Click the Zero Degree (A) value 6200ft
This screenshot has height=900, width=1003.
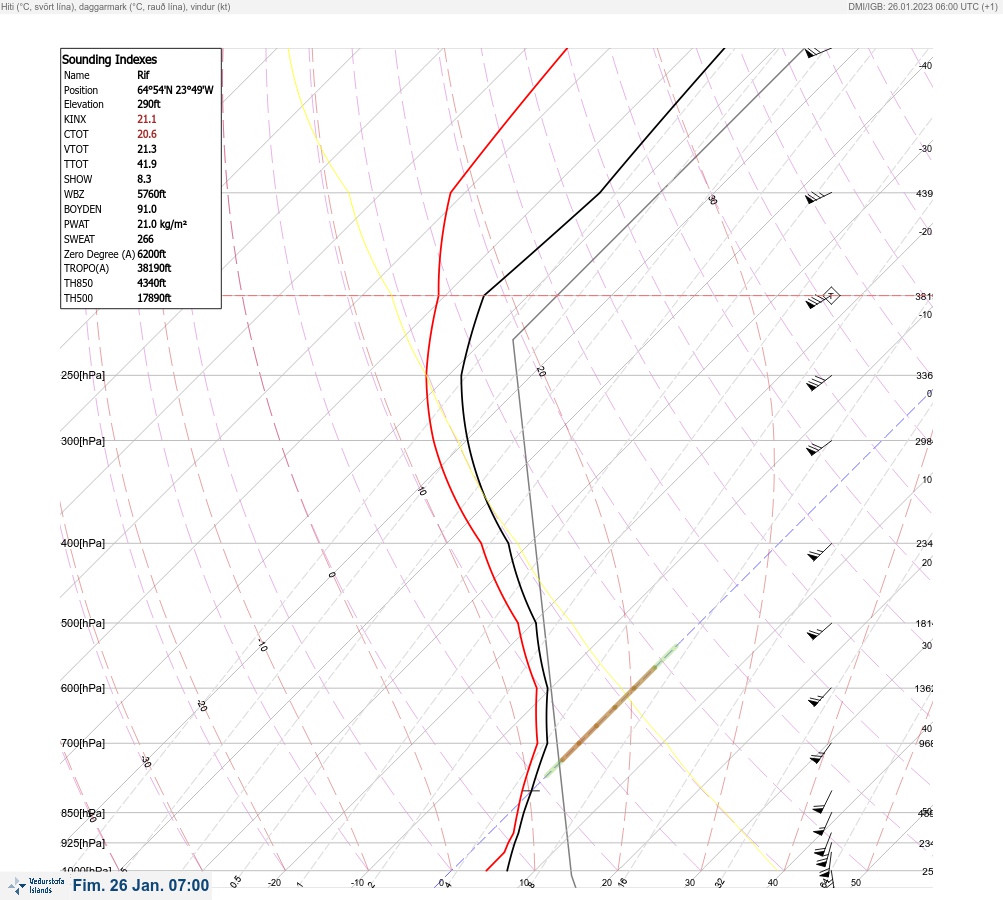tap(152, 254)
